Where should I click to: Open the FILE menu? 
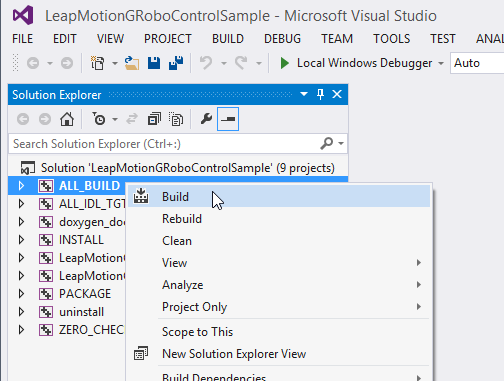(23, 39)
